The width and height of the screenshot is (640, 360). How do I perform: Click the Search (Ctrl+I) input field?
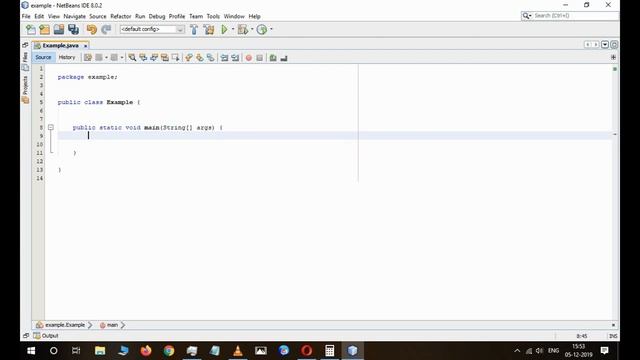coord(575,16)
